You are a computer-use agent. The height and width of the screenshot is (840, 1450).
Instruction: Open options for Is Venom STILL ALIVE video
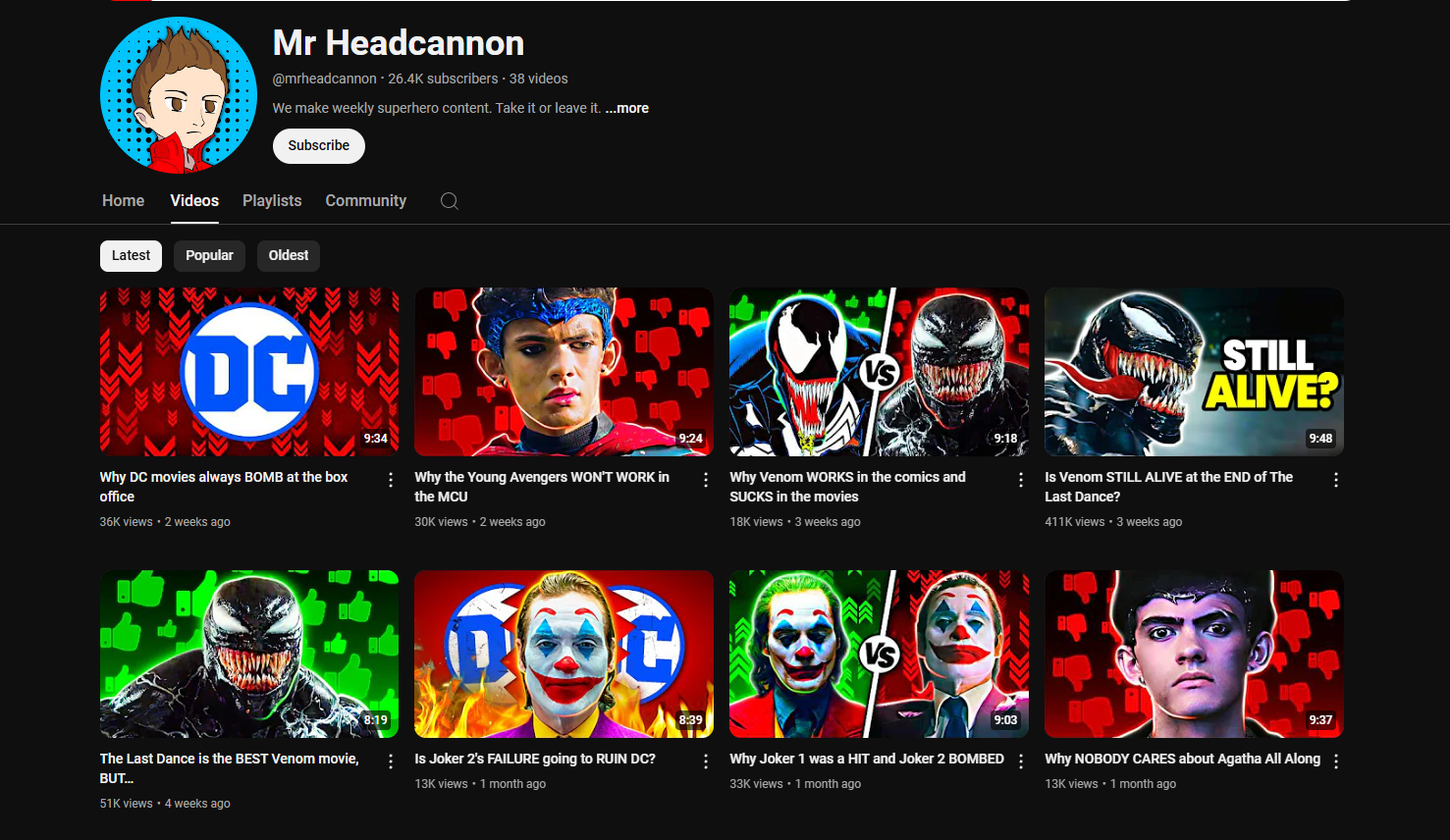(x=1336, y=480)
